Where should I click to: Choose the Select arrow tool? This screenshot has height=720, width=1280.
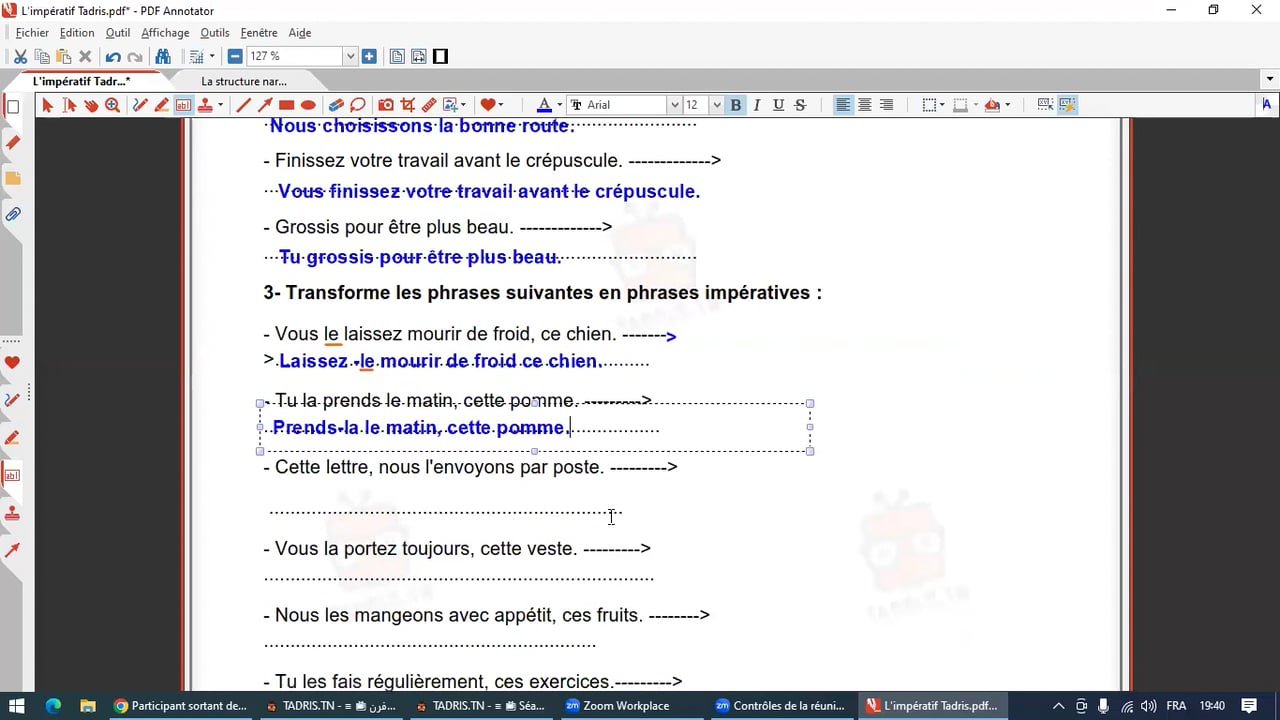coord(47,105)
